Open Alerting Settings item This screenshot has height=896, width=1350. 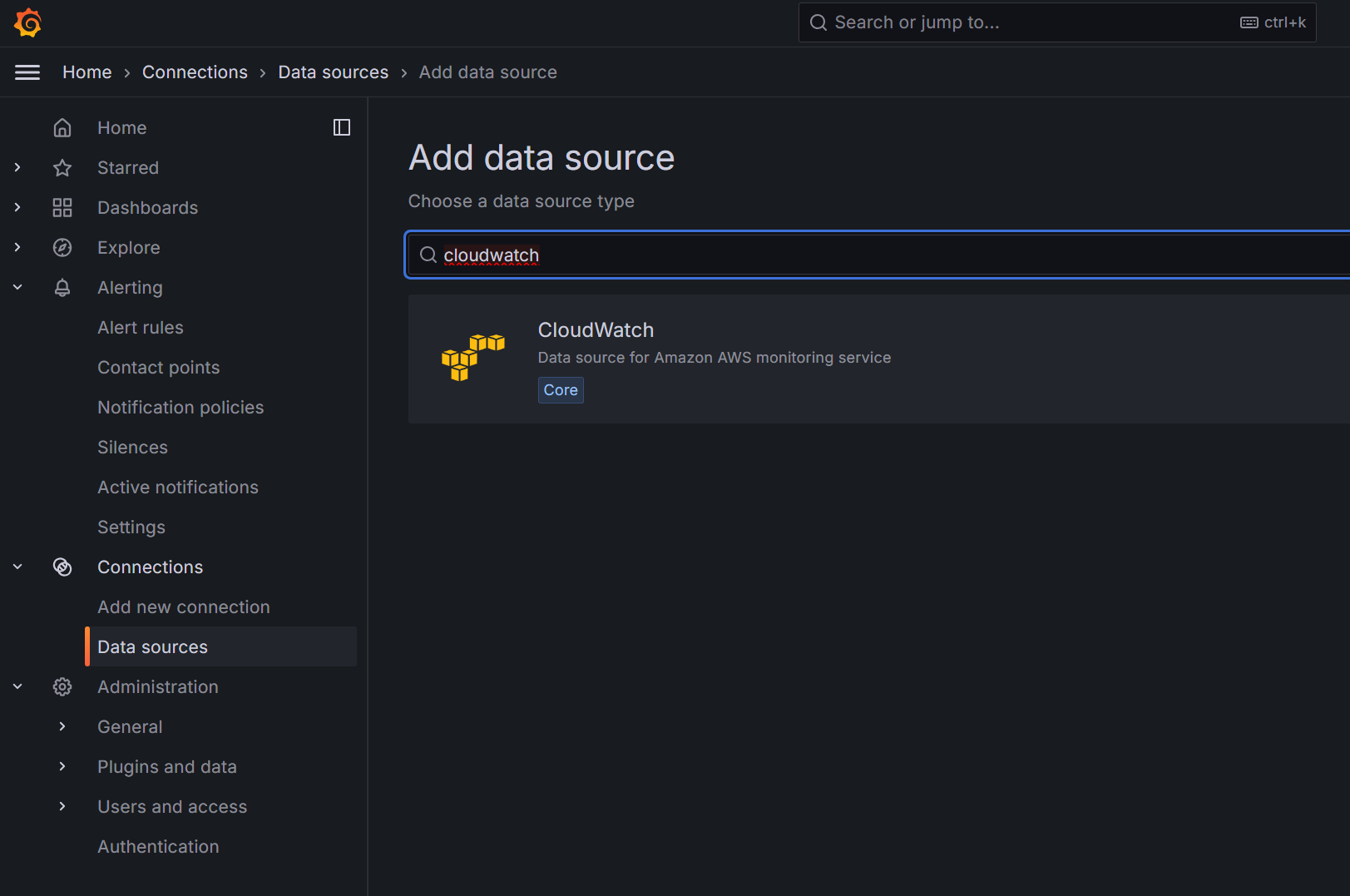pos(131,527)
